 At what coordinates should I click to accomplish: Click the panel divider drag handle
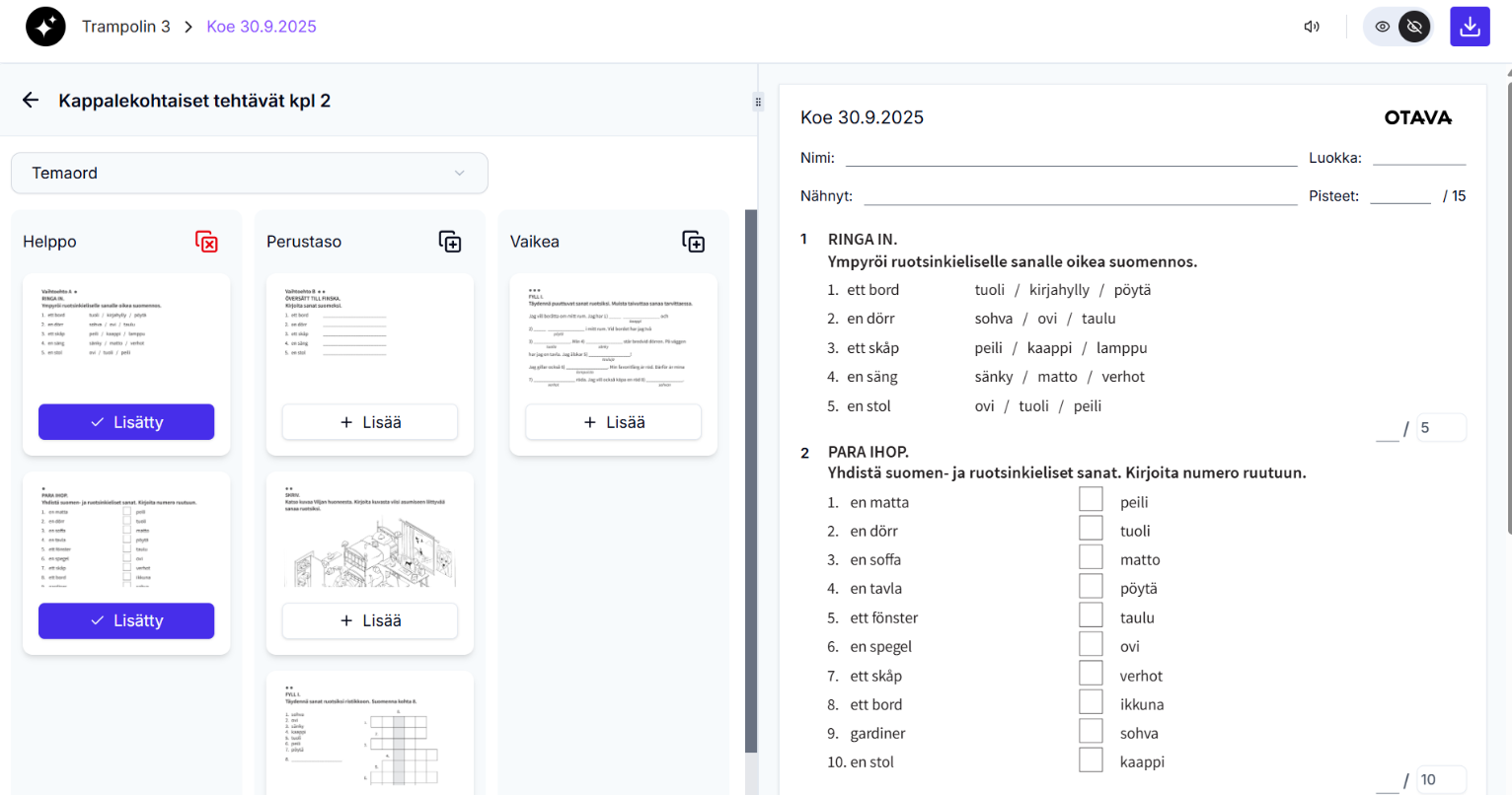tap(758, 102)
